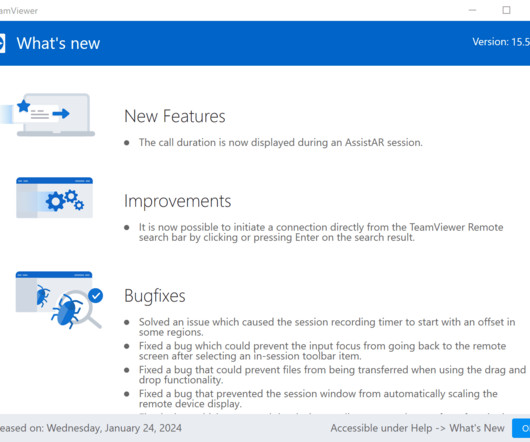Click the drag and drop files bugfix item

click(332, 375)
